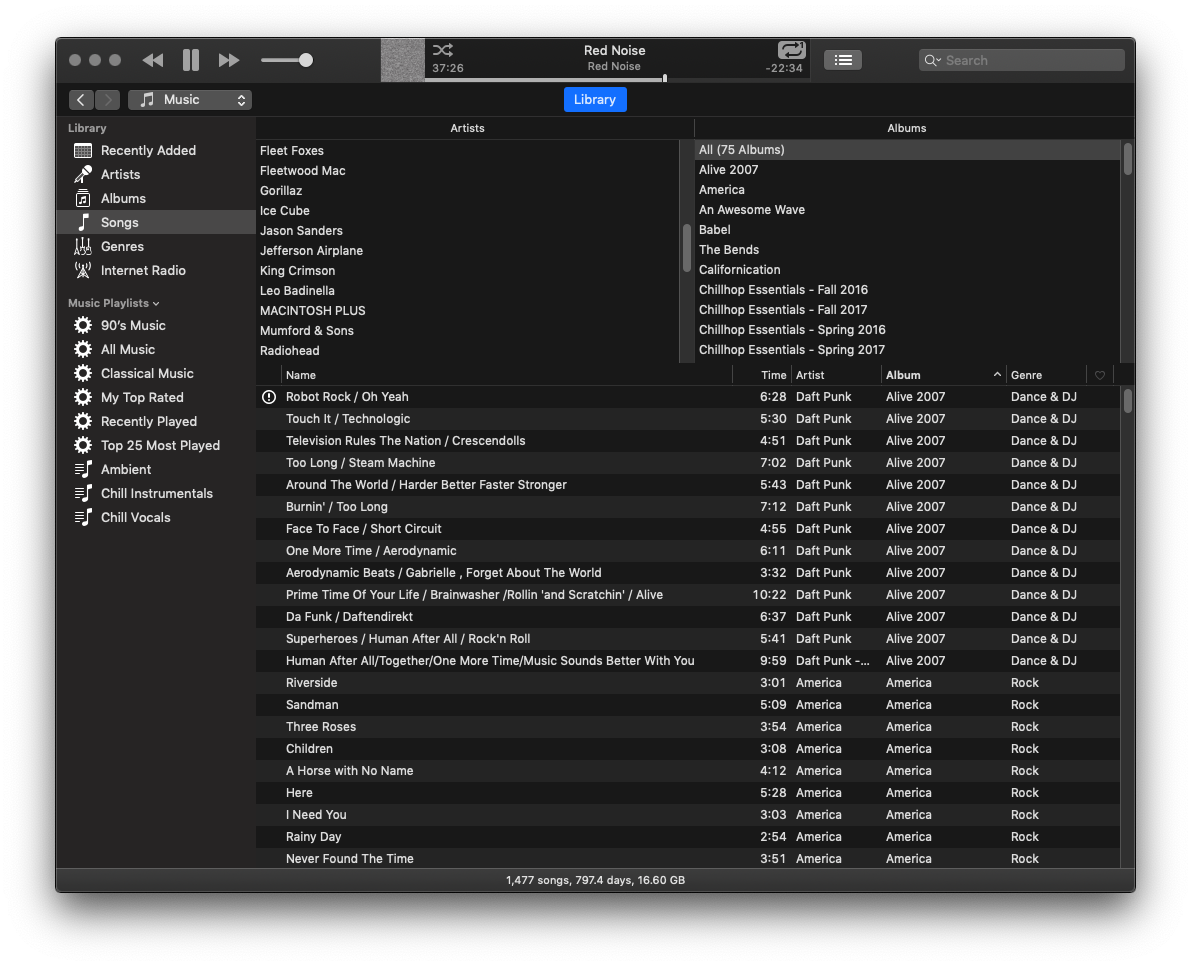Toggle the remaining time display -22:34
Viewport: 1191px width, 966px height.
click(x=784, y=68)
